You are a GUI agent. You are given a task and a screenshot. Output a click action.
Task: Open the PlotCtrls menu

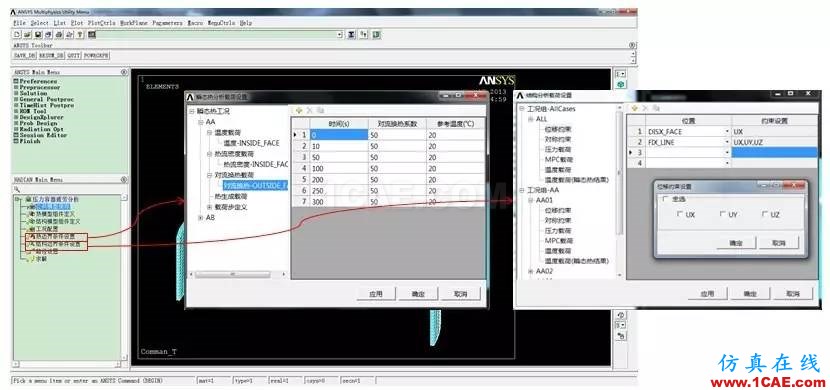[x=101, y=23]
